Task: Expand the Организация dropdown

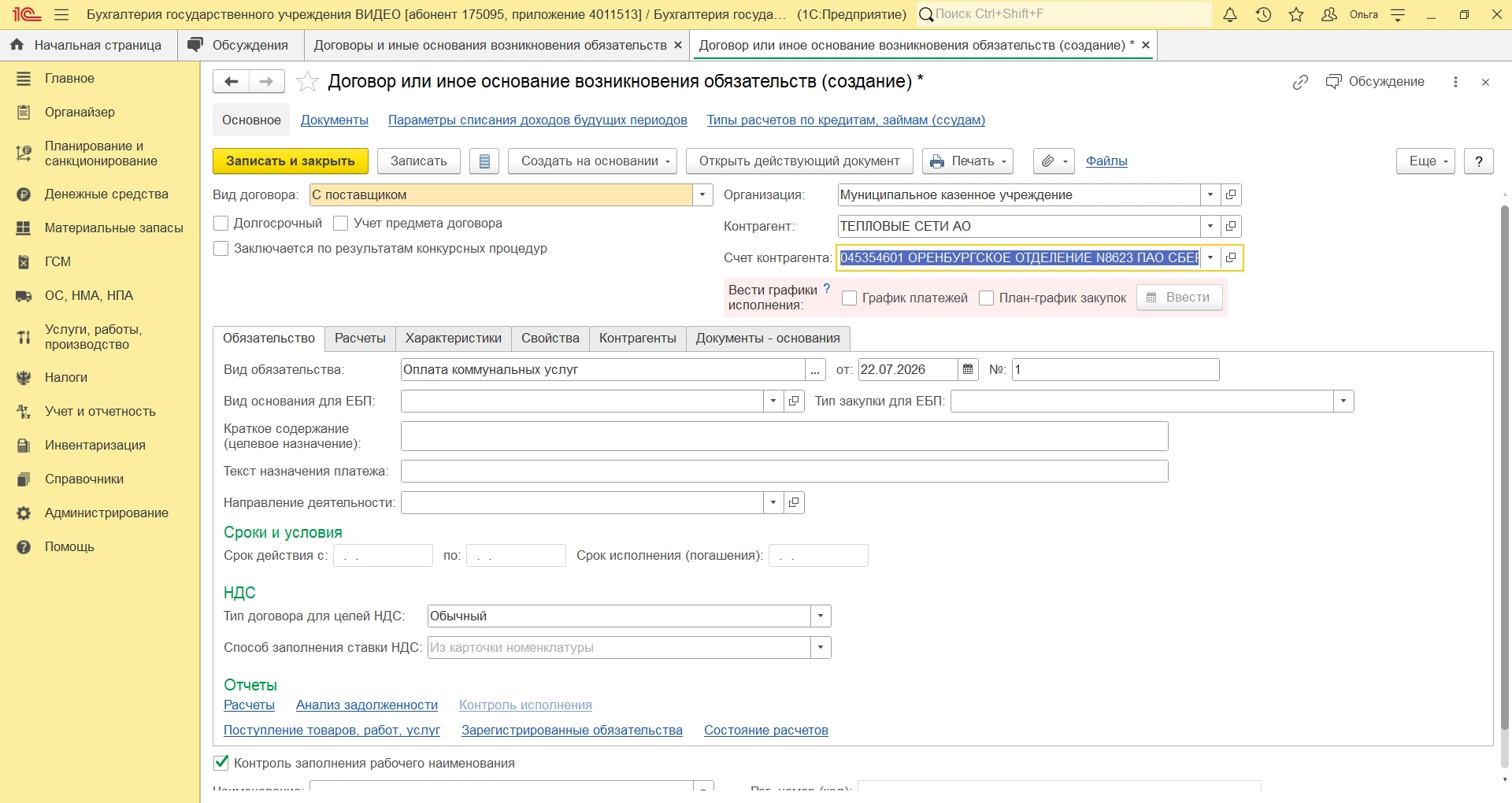Action: 1210,194
